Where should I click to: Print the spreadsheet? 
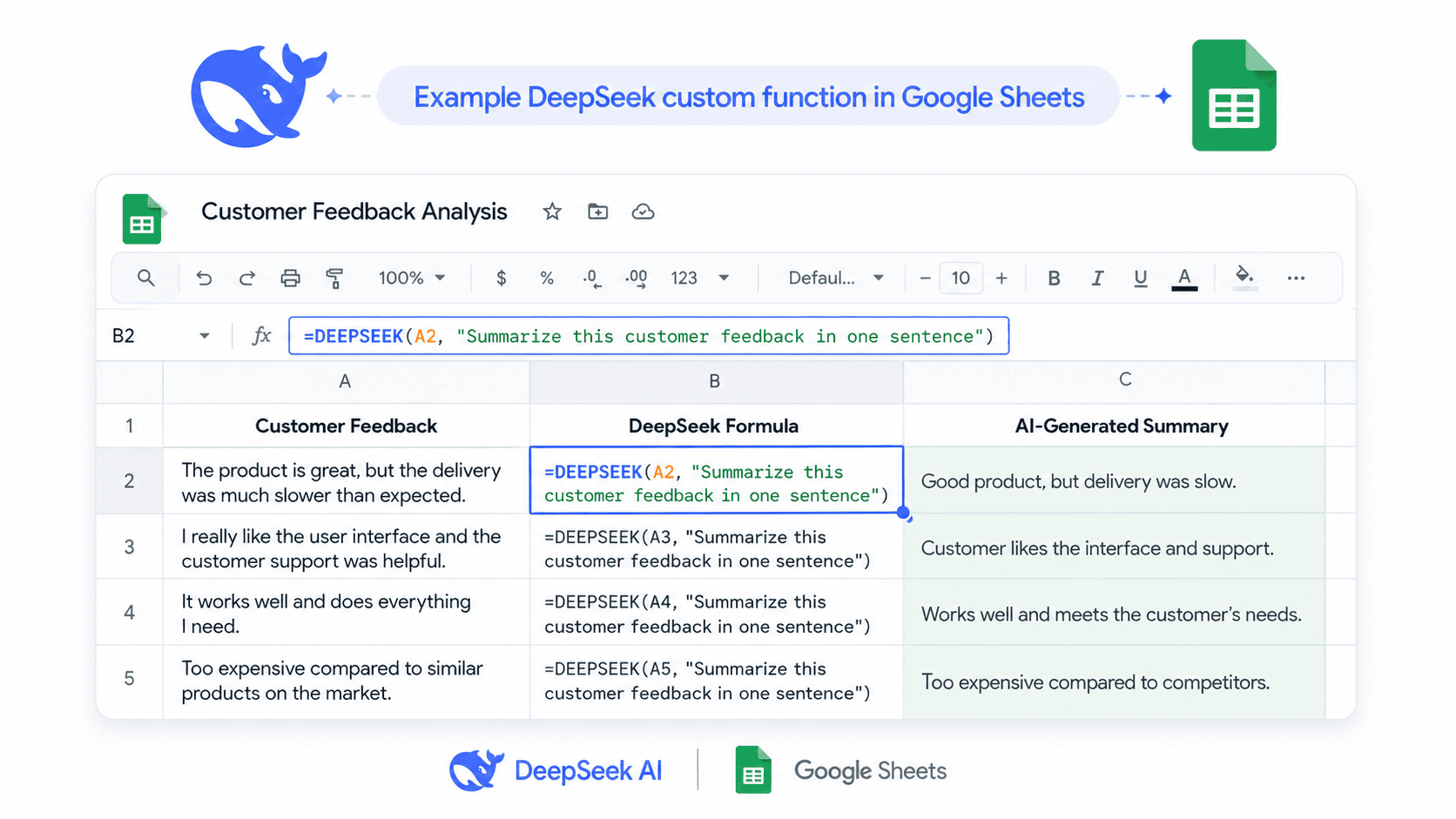click(291, 278)
